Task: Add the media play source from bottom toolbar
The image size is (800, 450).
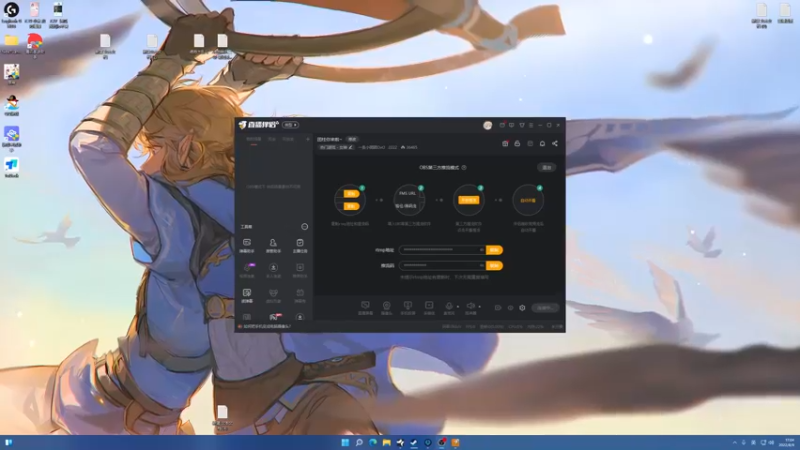Action: coord(429,308)
